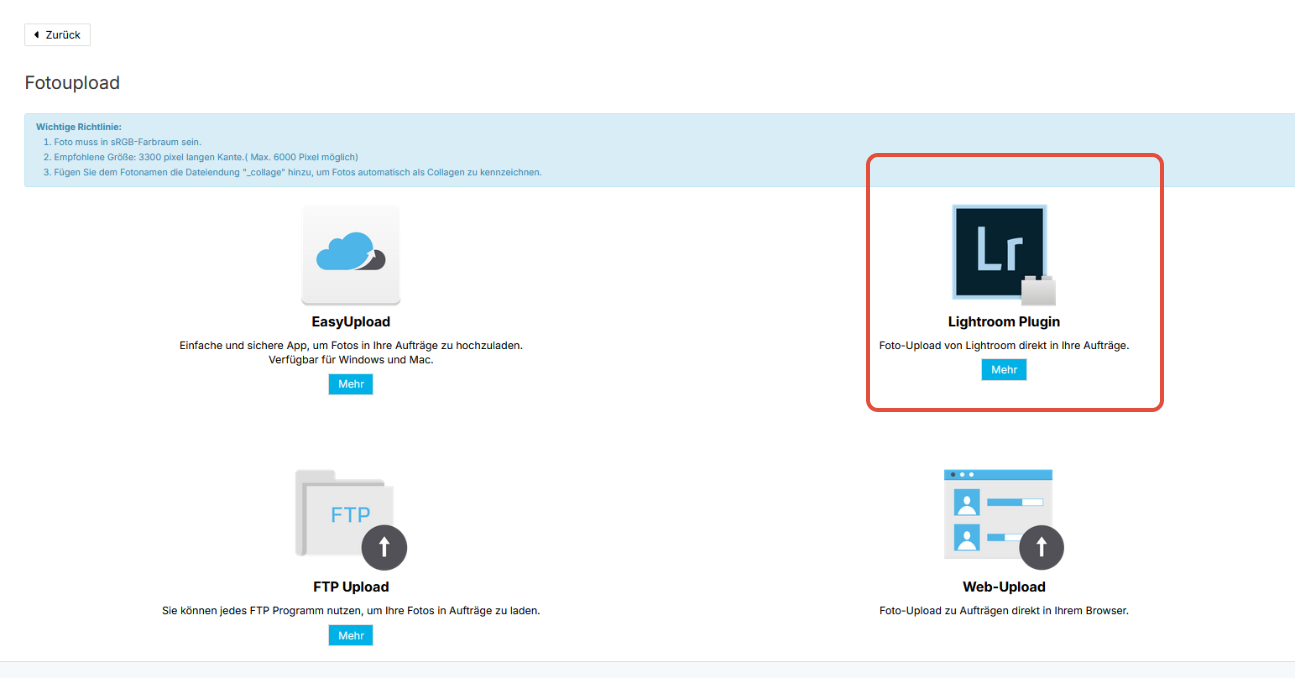
Task: Click the "_collage" filename guideline
Action: (292, 172)
